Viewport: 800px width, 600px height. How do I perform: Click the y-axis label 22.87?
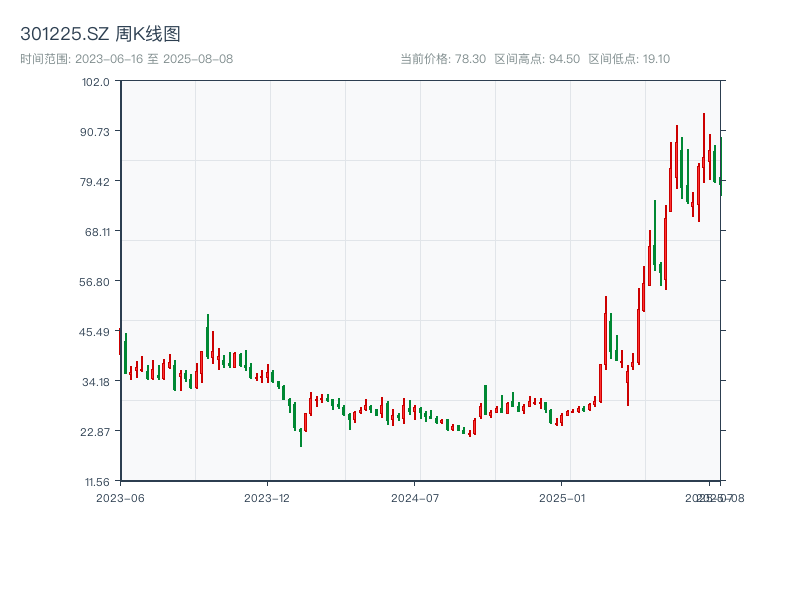point(95,432)
